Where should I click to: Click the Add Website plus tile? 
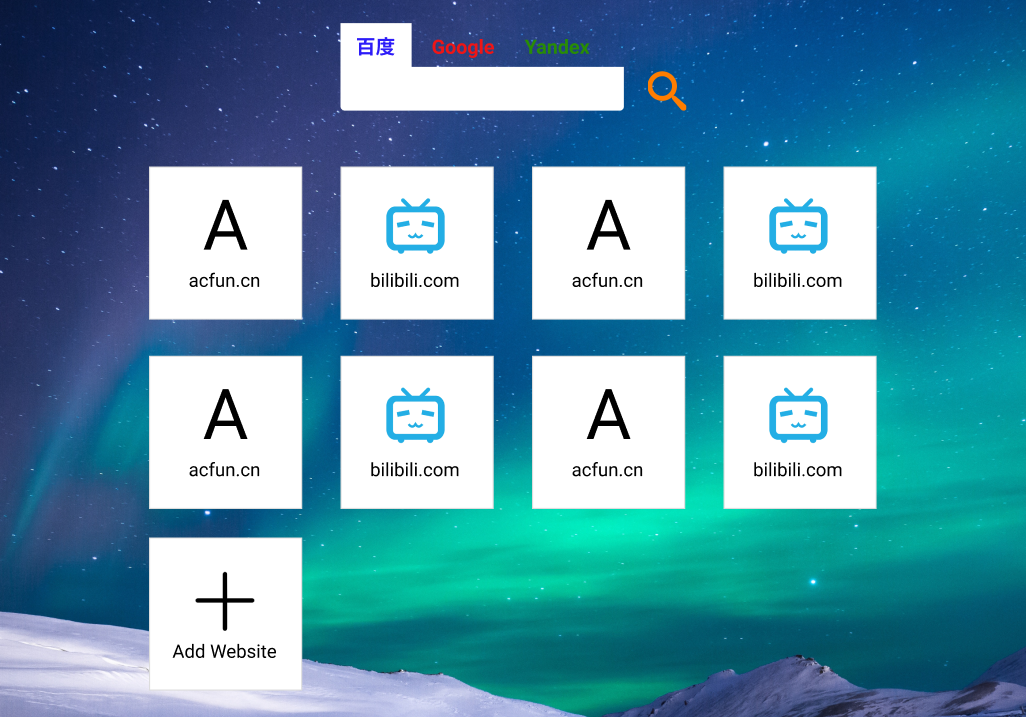click(225, 614)
